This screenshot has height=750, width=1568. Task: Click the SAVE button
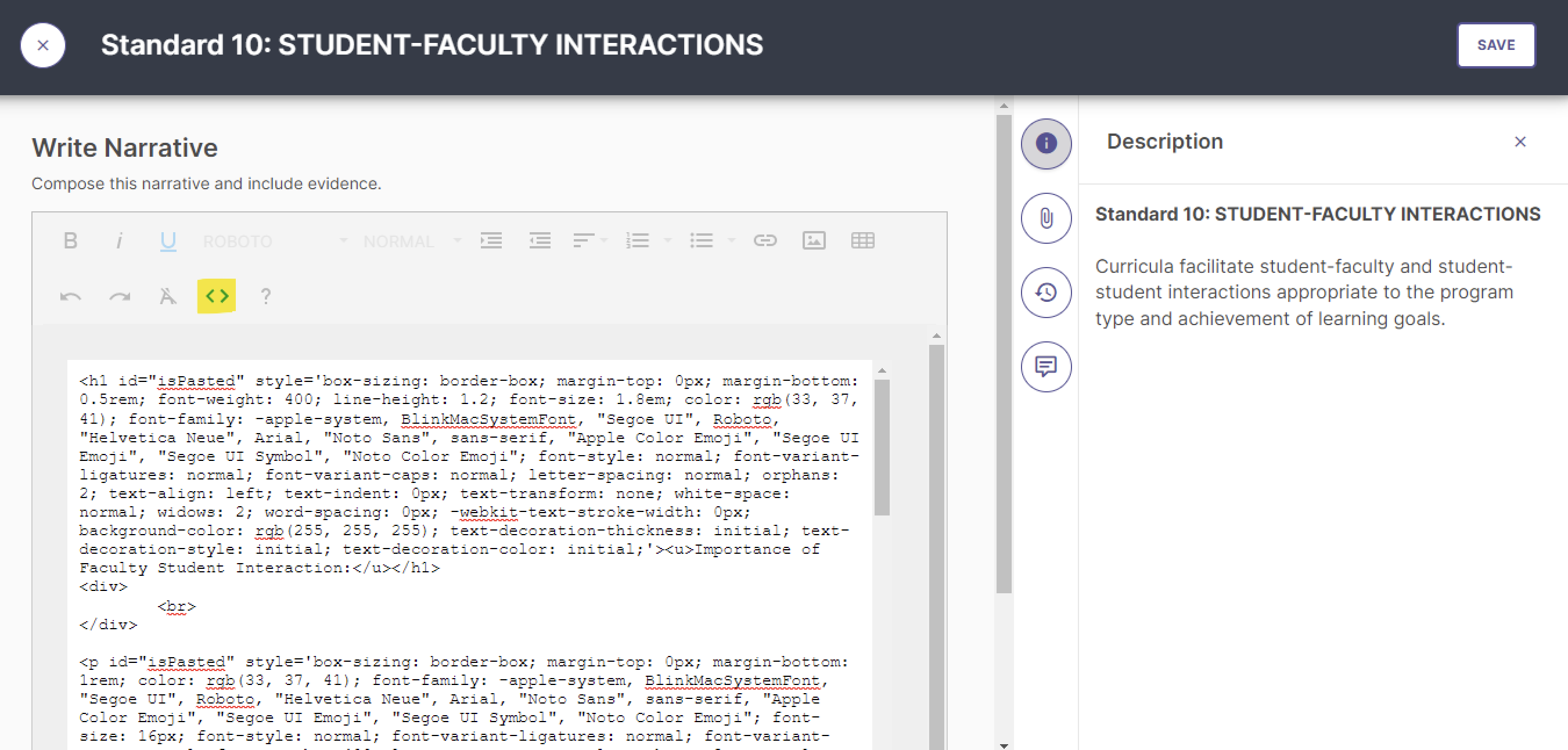pos(1495,45)
